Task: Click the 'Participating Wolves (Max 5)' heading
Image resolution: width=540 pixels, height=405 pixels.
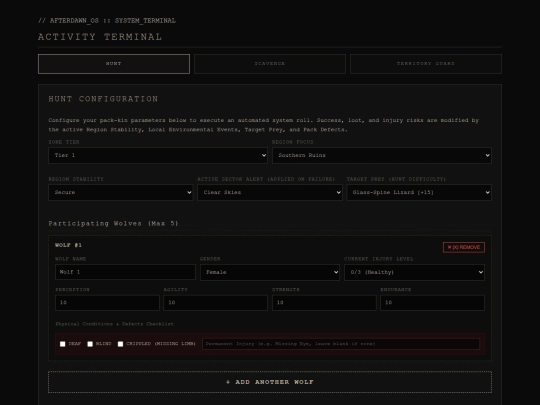Action: tap(113, 224)
